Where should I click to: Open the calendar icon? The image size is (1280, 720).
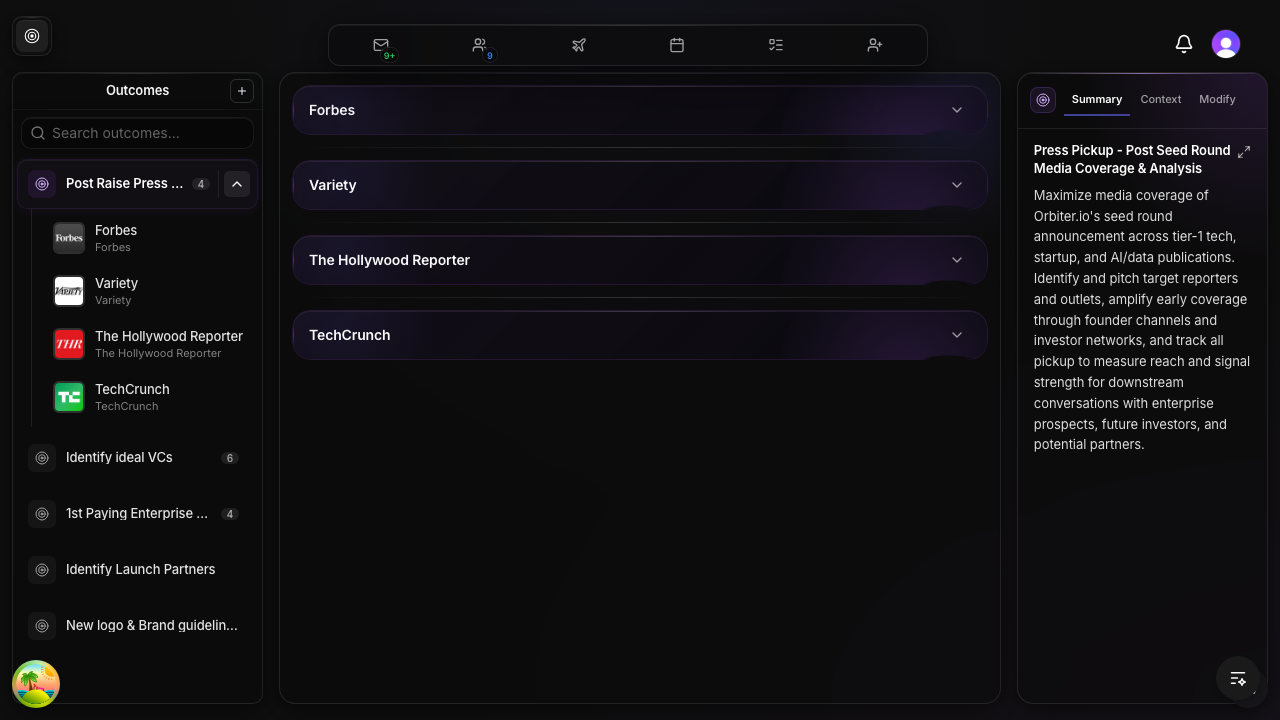677,45
